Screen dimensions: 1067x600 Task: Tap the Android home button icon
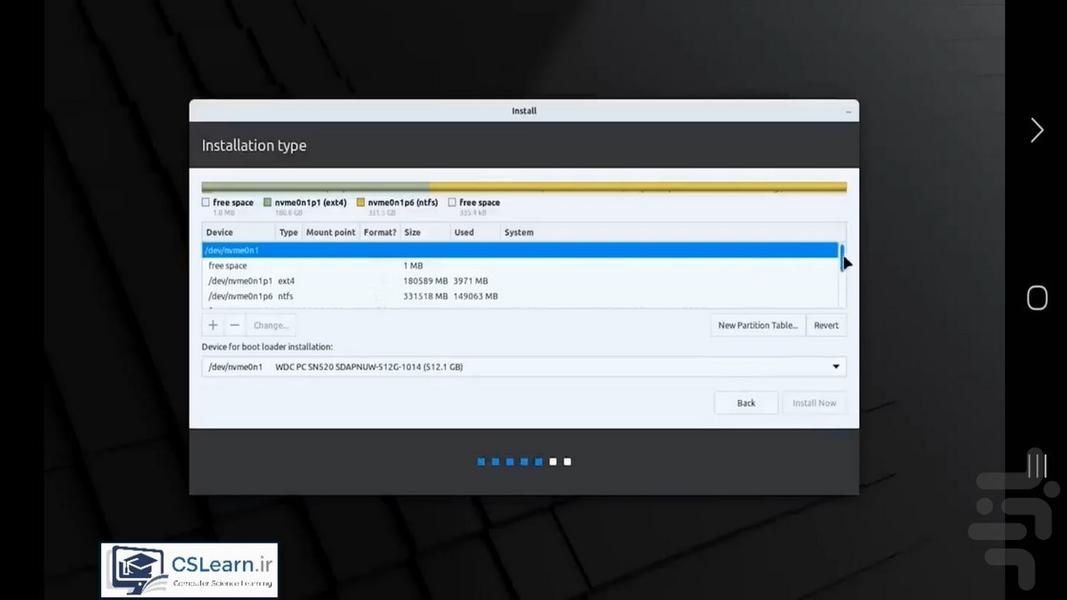(1037, 298)
